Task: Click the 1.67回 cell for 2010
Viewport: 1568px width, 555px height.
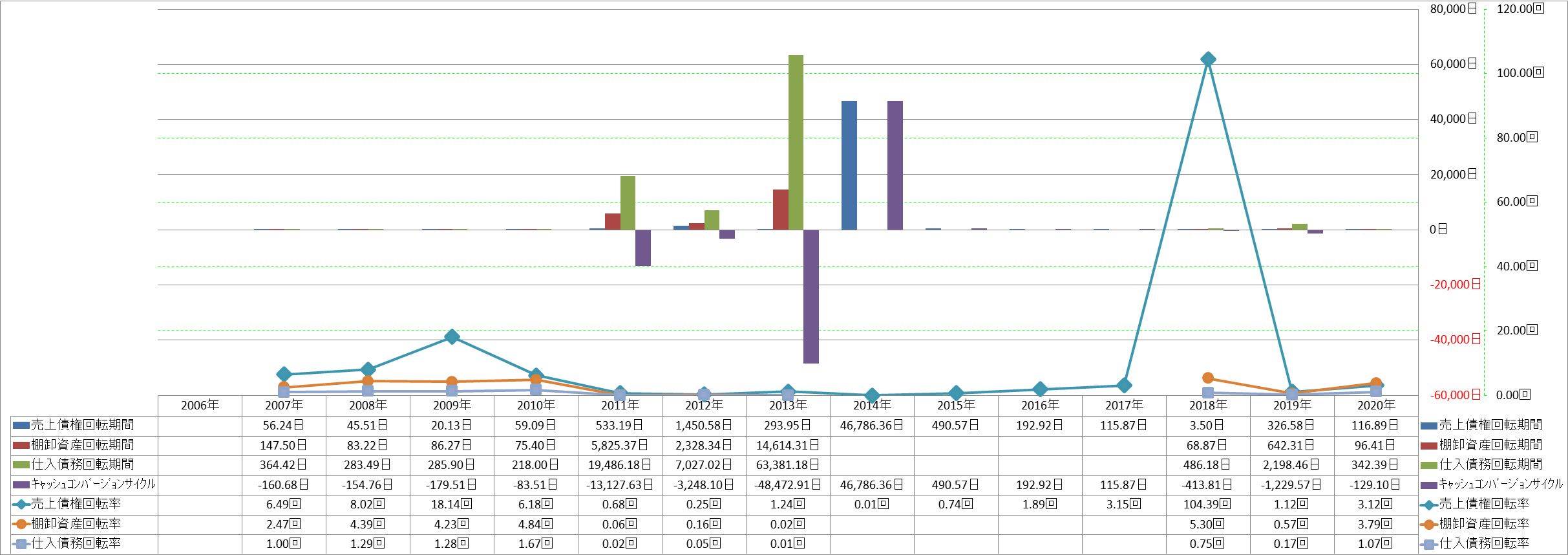Action: pos(536,543)
